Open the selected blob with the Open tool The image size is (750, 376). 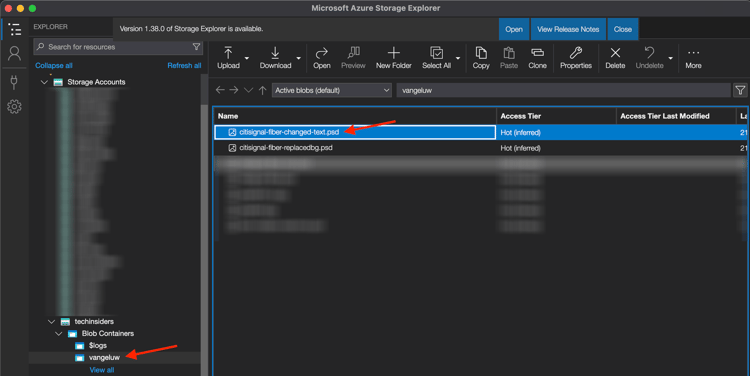point(322,58)
